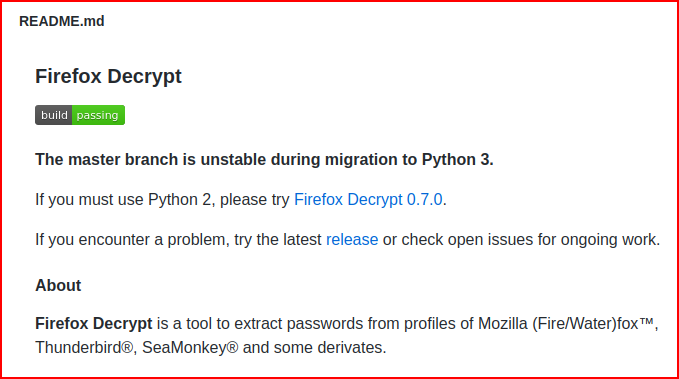The width and height of the screenshot is (679, 379).
Task: Click the word "Thunderbird®"
Action: coord(84,347)
